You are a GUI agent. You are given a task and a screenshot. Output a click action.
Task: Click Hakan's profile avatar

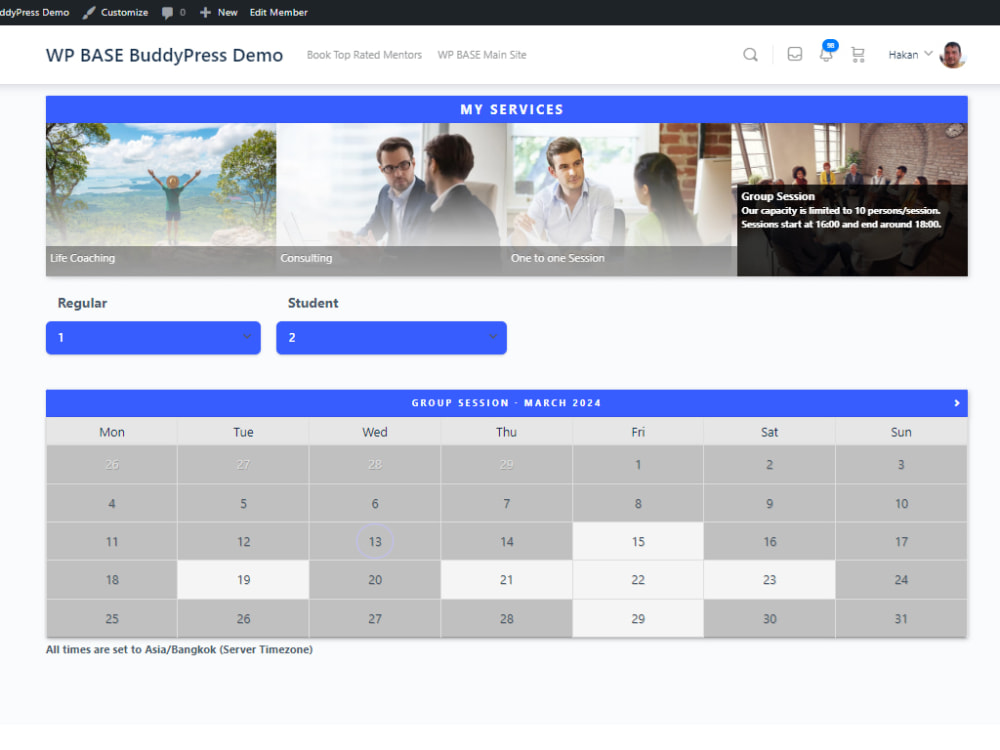click(x=952, y=55)
